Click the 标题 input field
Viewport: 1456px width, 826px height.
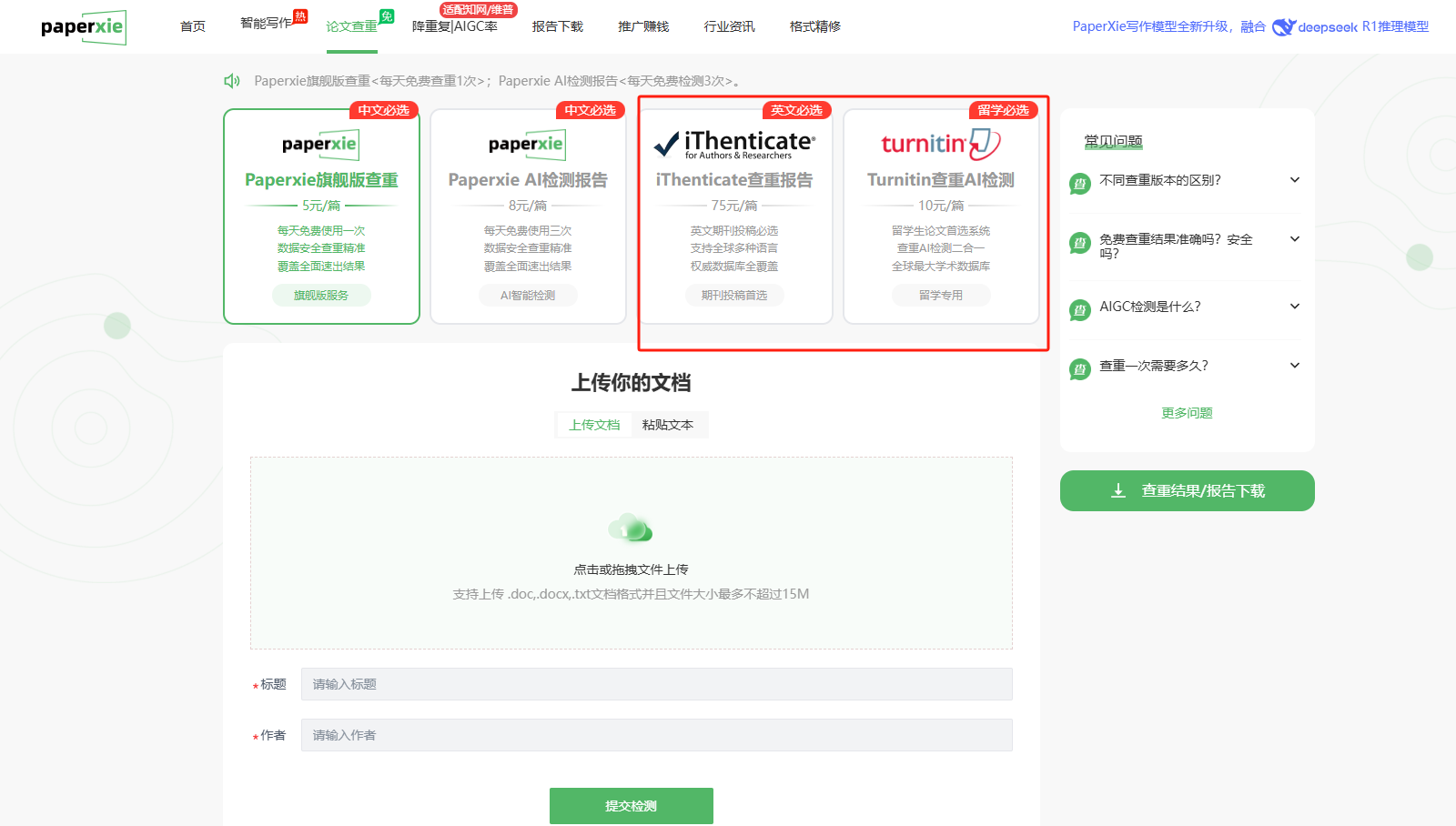click(x=657, y=684)
